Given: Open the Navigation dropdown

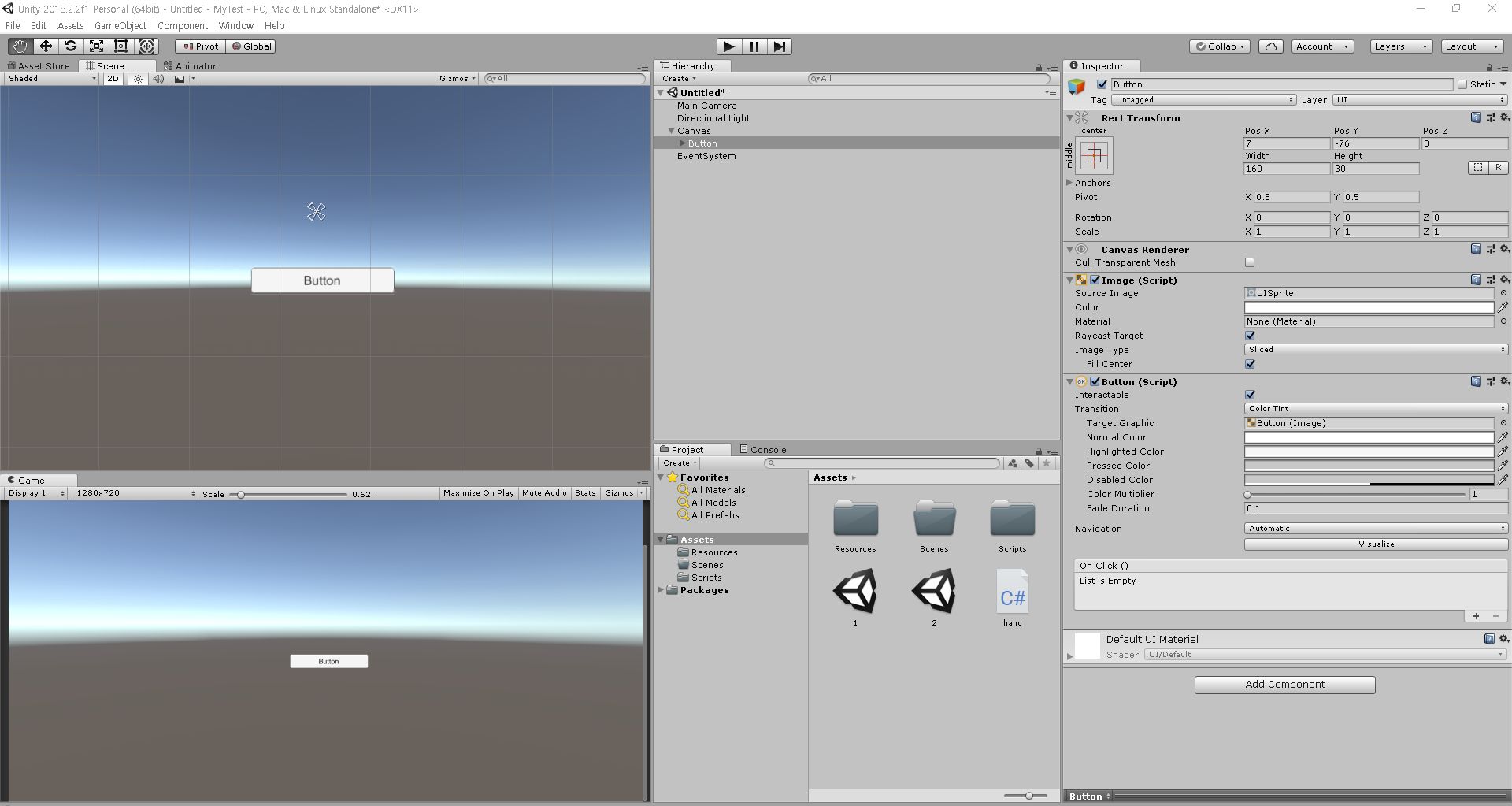Looking at the screenshot, I should click(1377, 529).
